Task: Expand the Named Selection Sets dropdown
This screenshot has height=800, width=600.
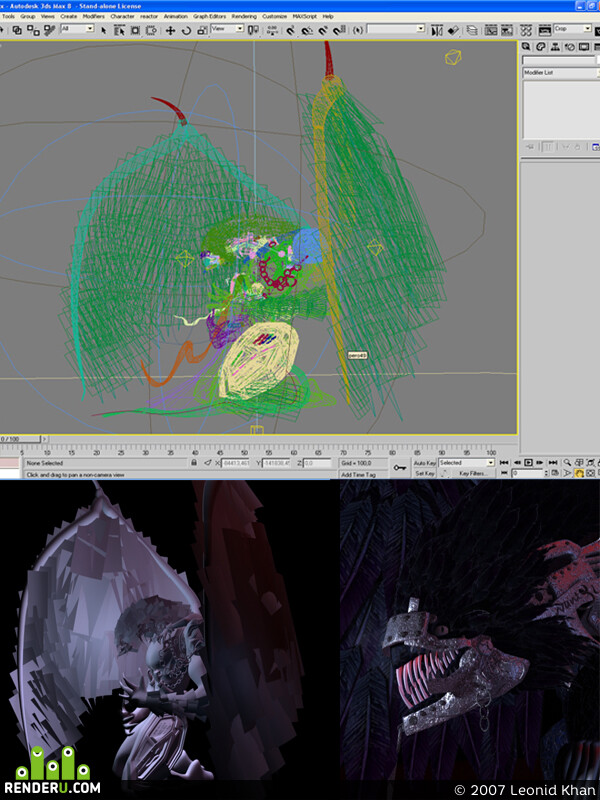Action: point(396,29)
